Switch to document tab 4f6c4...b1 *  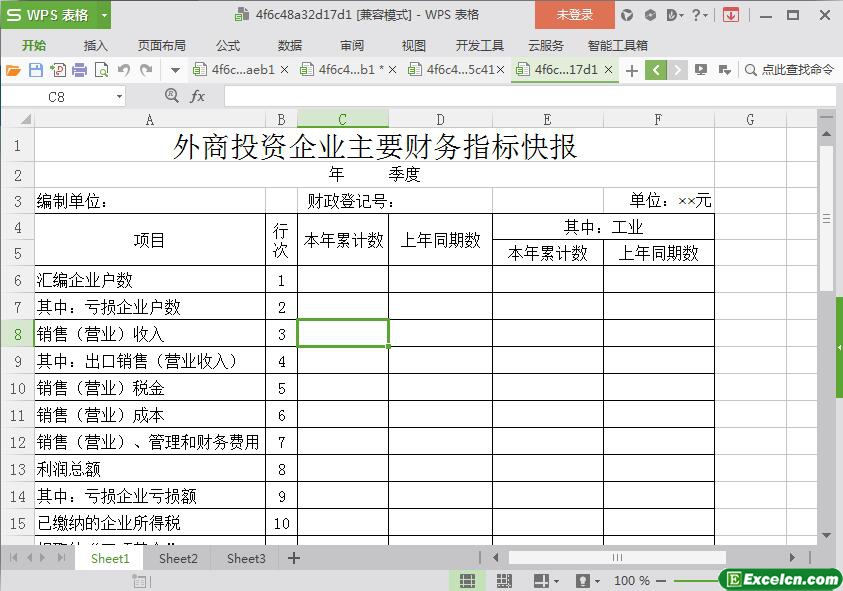point(342,69)
